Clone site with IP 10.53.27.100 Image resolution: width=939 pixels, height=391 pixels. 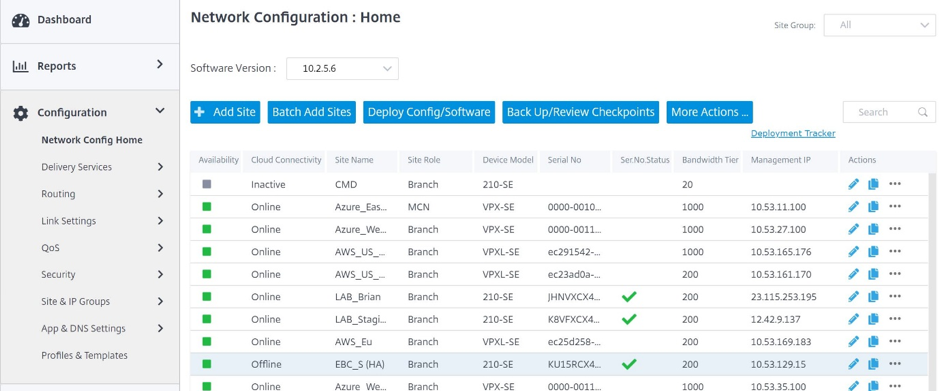coord(873,229)
